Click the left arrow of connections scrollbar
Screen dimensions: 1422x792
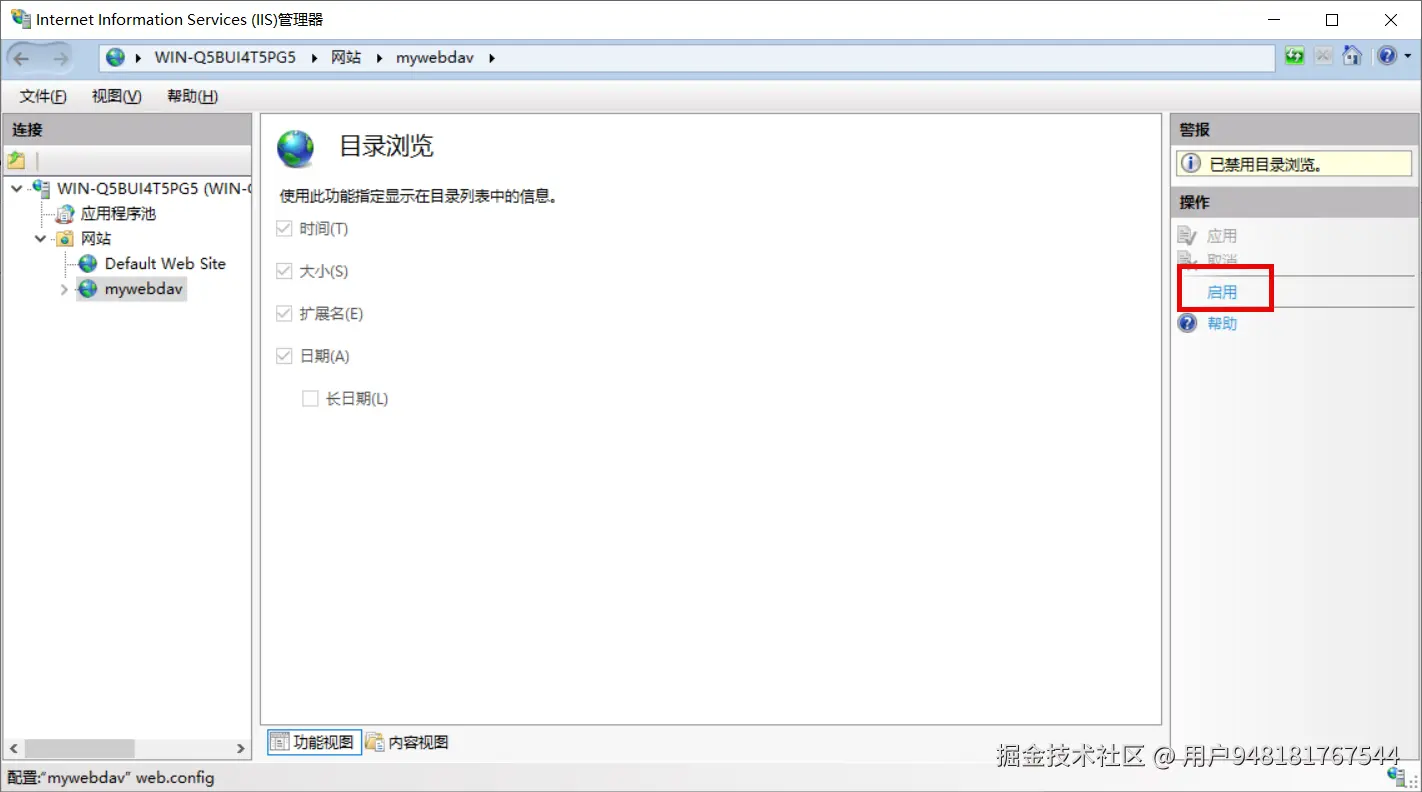click(x=13, y=748)
